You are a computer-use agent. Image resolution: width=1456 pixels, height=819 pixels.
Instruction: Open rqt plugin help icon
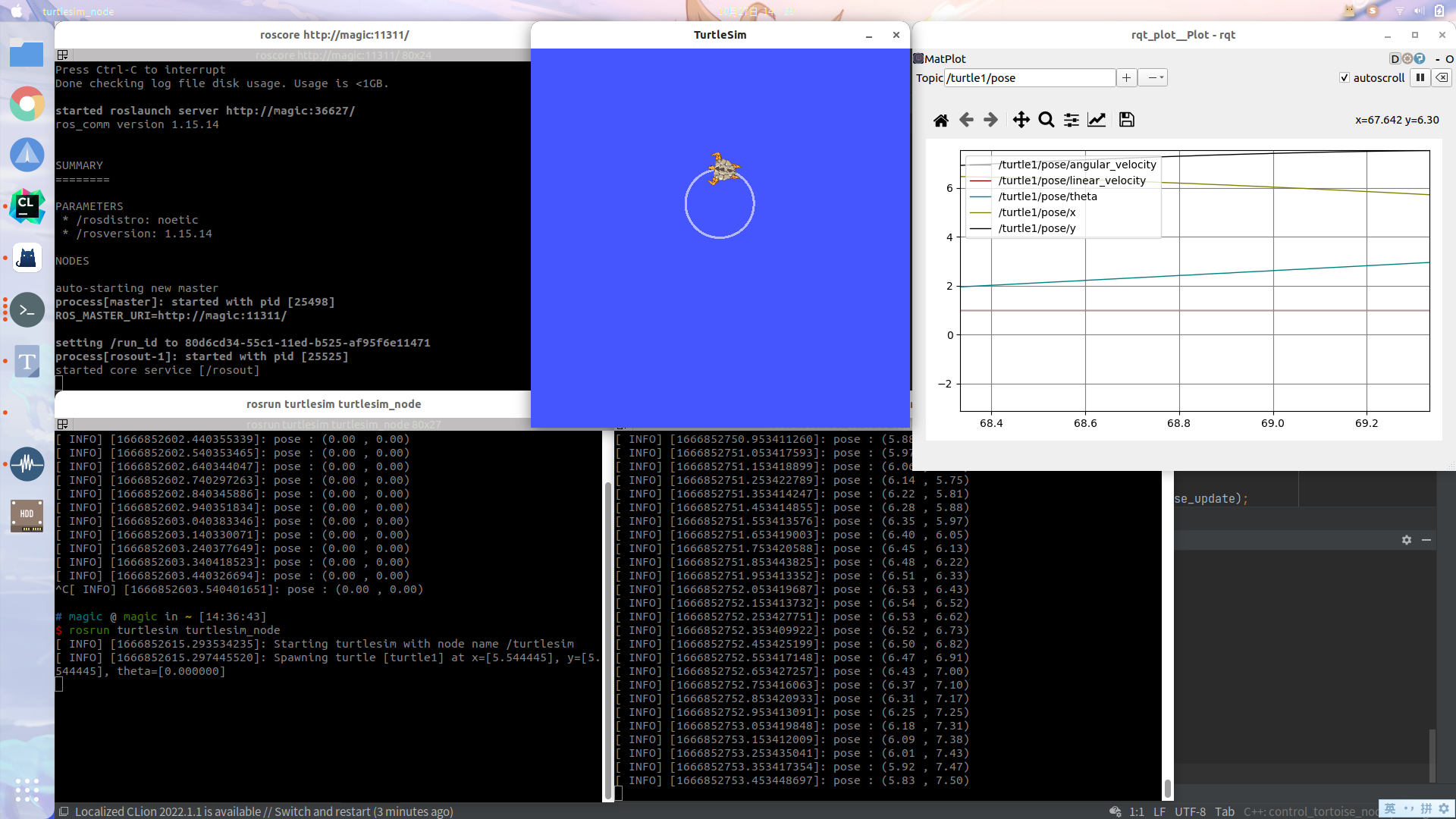click(x=1420, y=58)
